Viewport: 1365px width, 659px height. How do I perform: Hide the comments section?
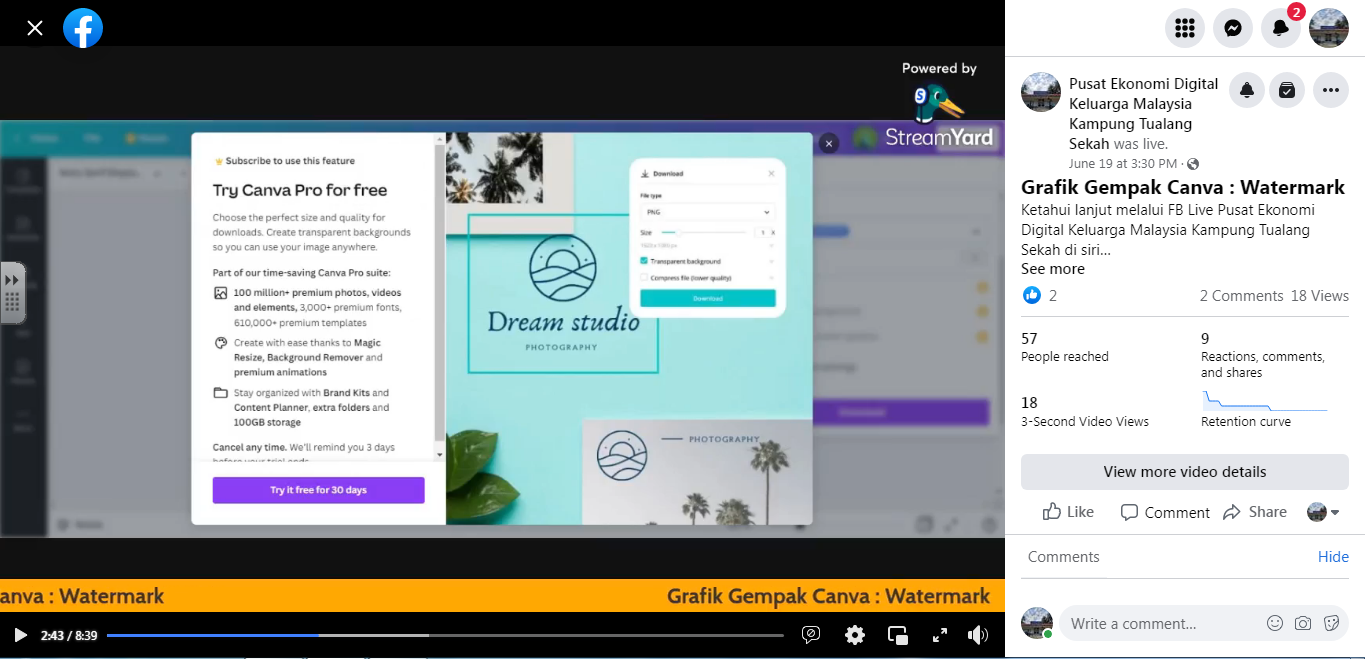tap(1333, 557)
